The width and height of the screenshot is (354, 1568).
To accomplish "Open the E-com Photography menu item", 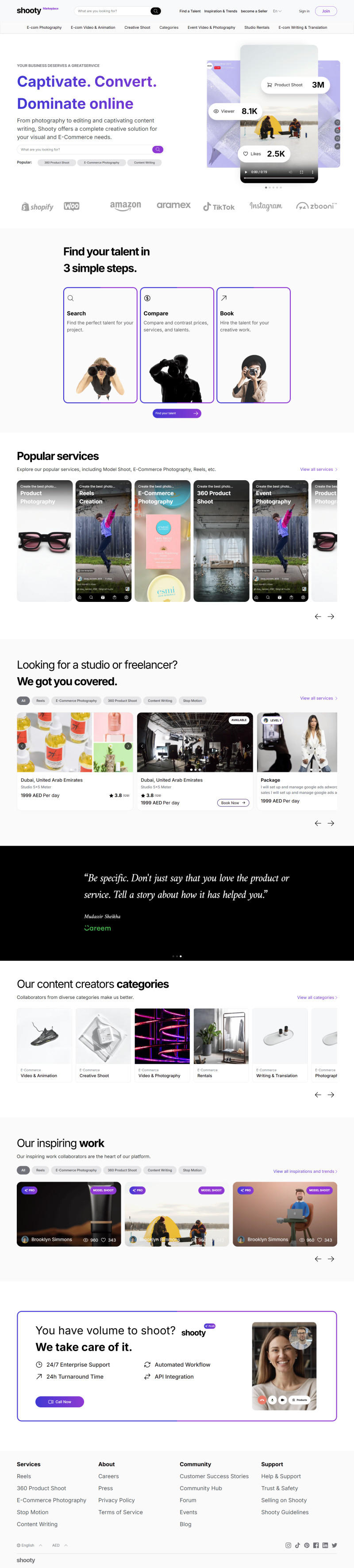I will (44, 27).
